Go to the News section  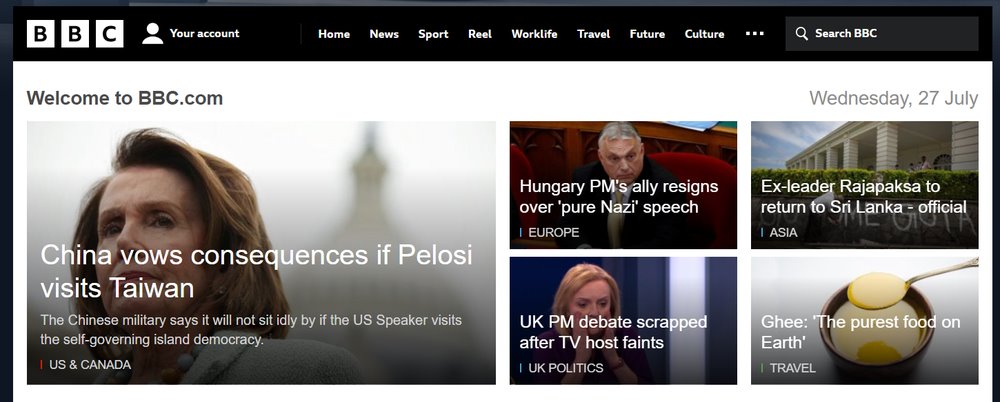384,34
